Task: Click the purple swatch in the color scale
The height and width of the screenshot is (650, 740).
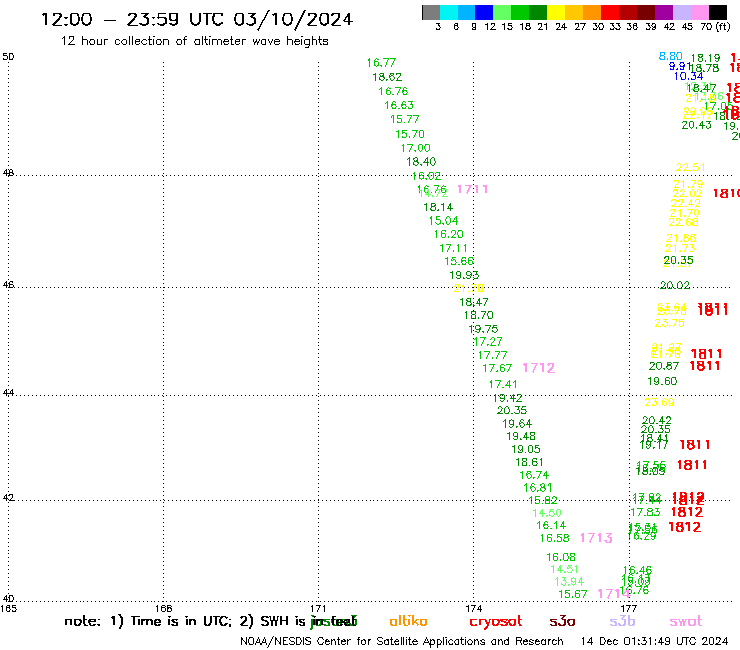Action: click(x=663, y=12)
